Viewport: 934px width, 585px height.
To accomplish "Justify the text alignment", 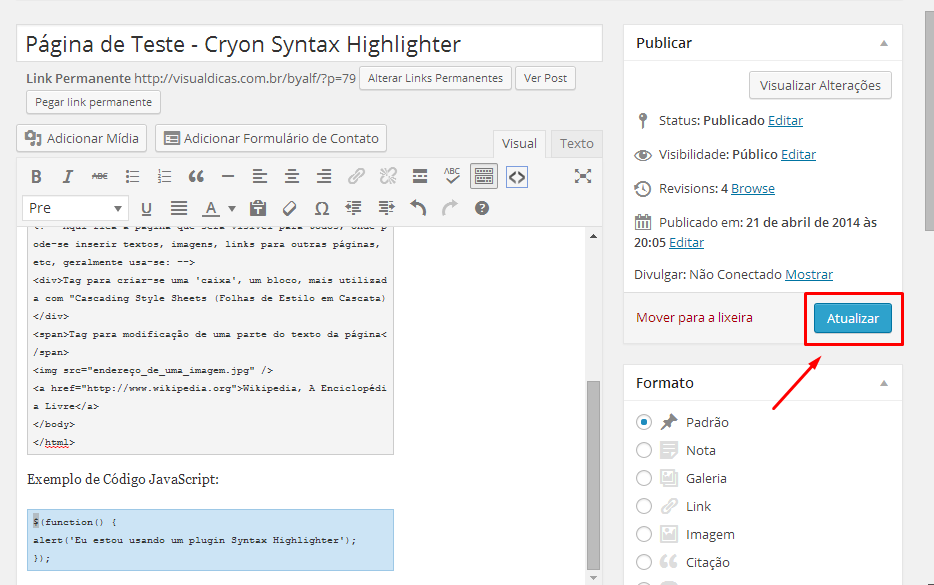I will coord(179,209).
